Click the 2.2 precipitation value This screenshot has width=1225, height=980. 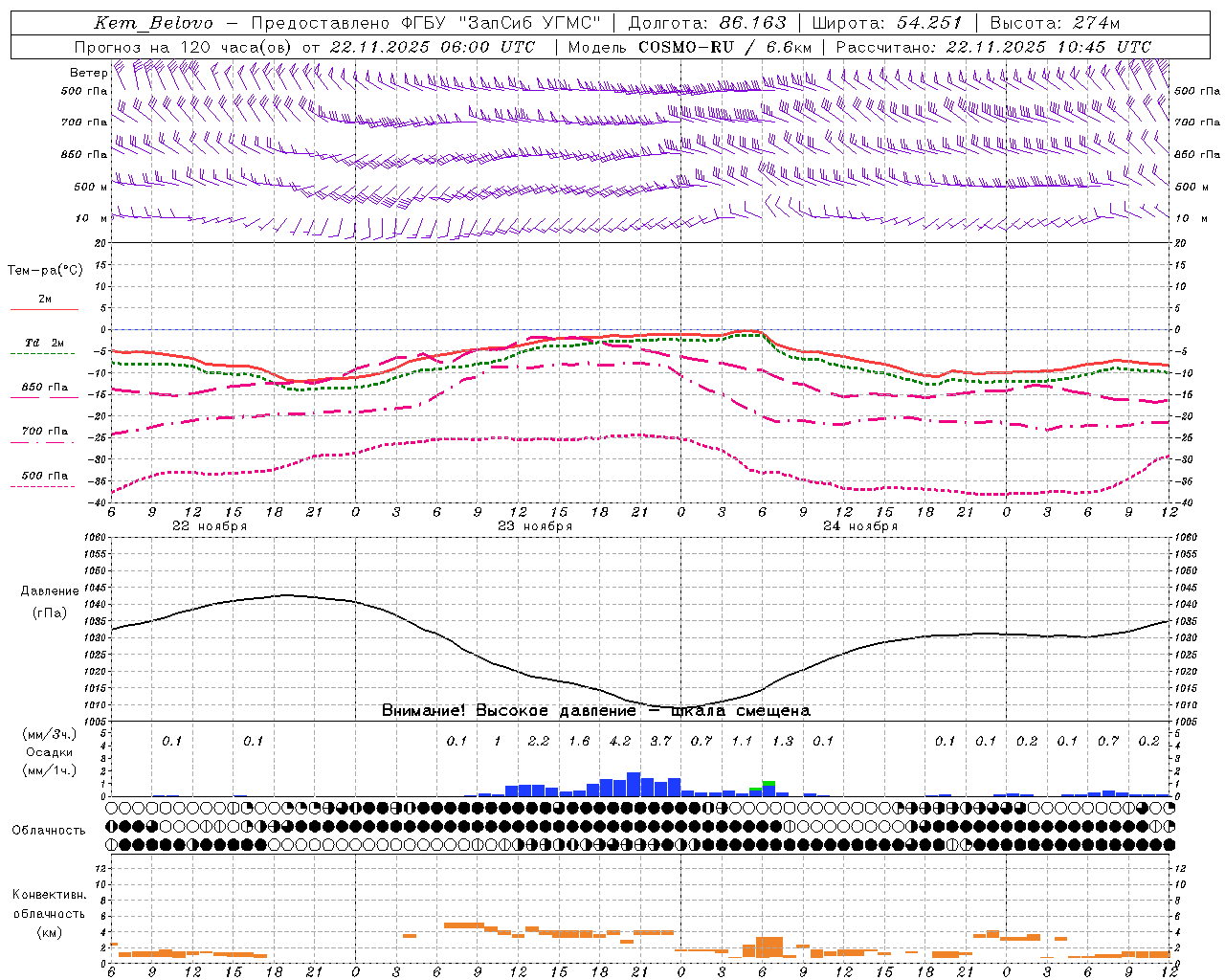pyautogui.click(x=538, y=741)
